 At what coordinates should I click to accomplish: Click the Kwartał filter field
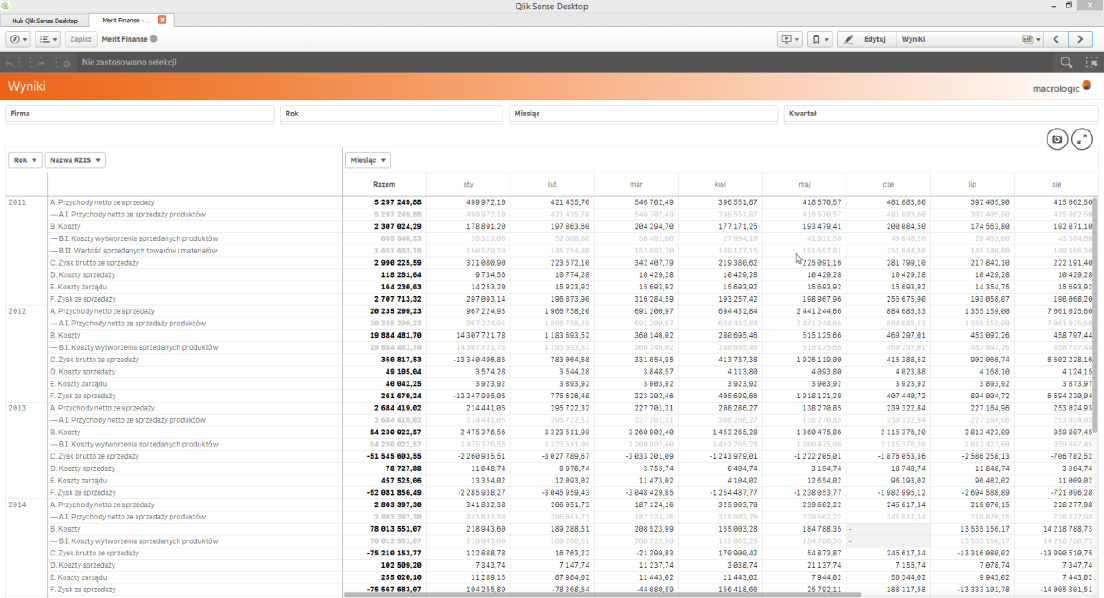[940, 114]
